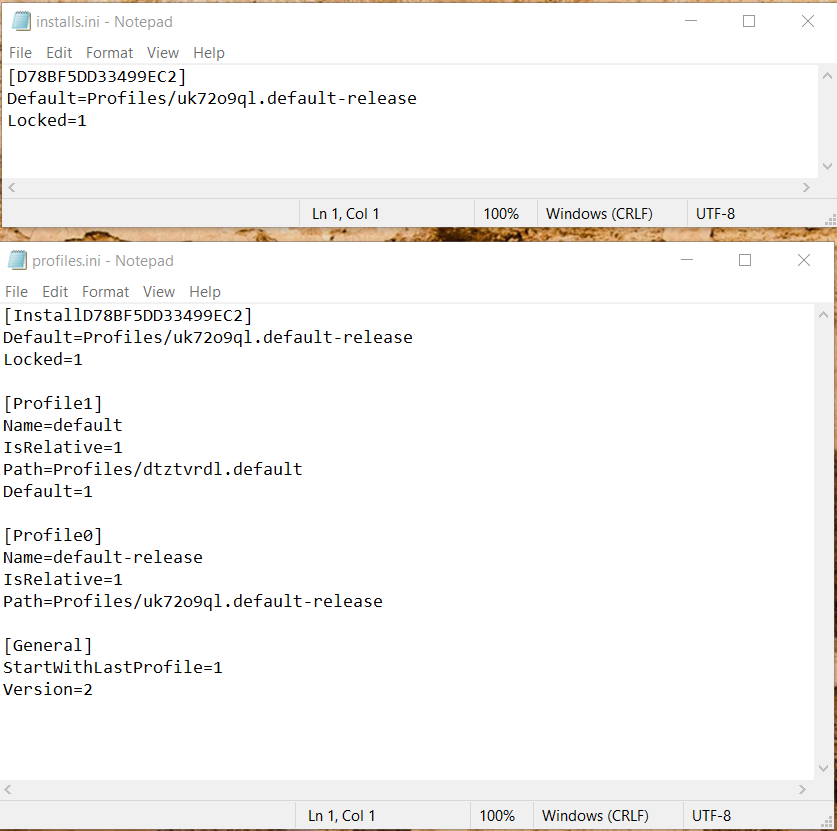
Task: Open File menu in installs.ini window
Action: tap(20, 53)
